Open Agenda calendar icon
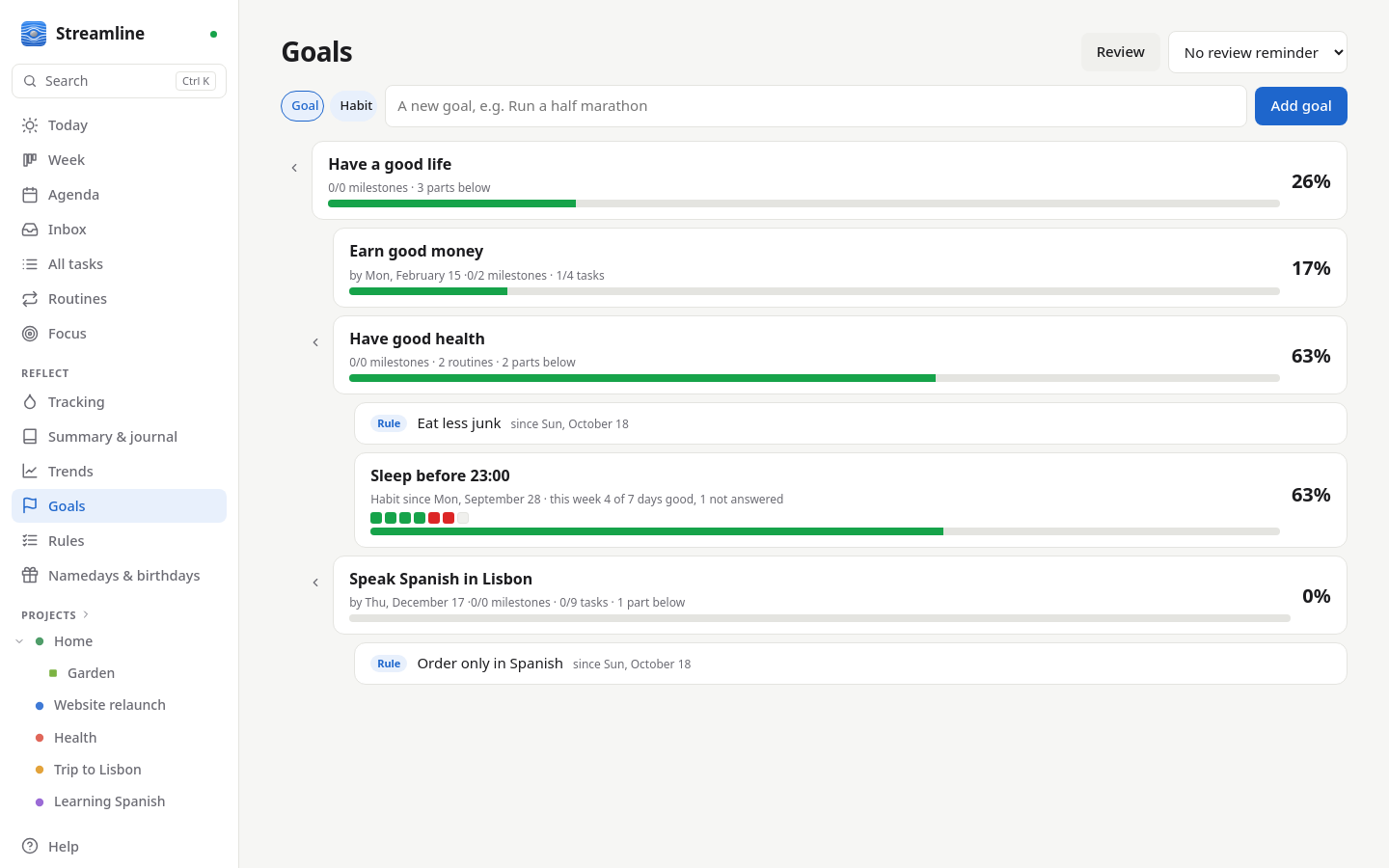 pyautogui.click(x=30, y=195)
